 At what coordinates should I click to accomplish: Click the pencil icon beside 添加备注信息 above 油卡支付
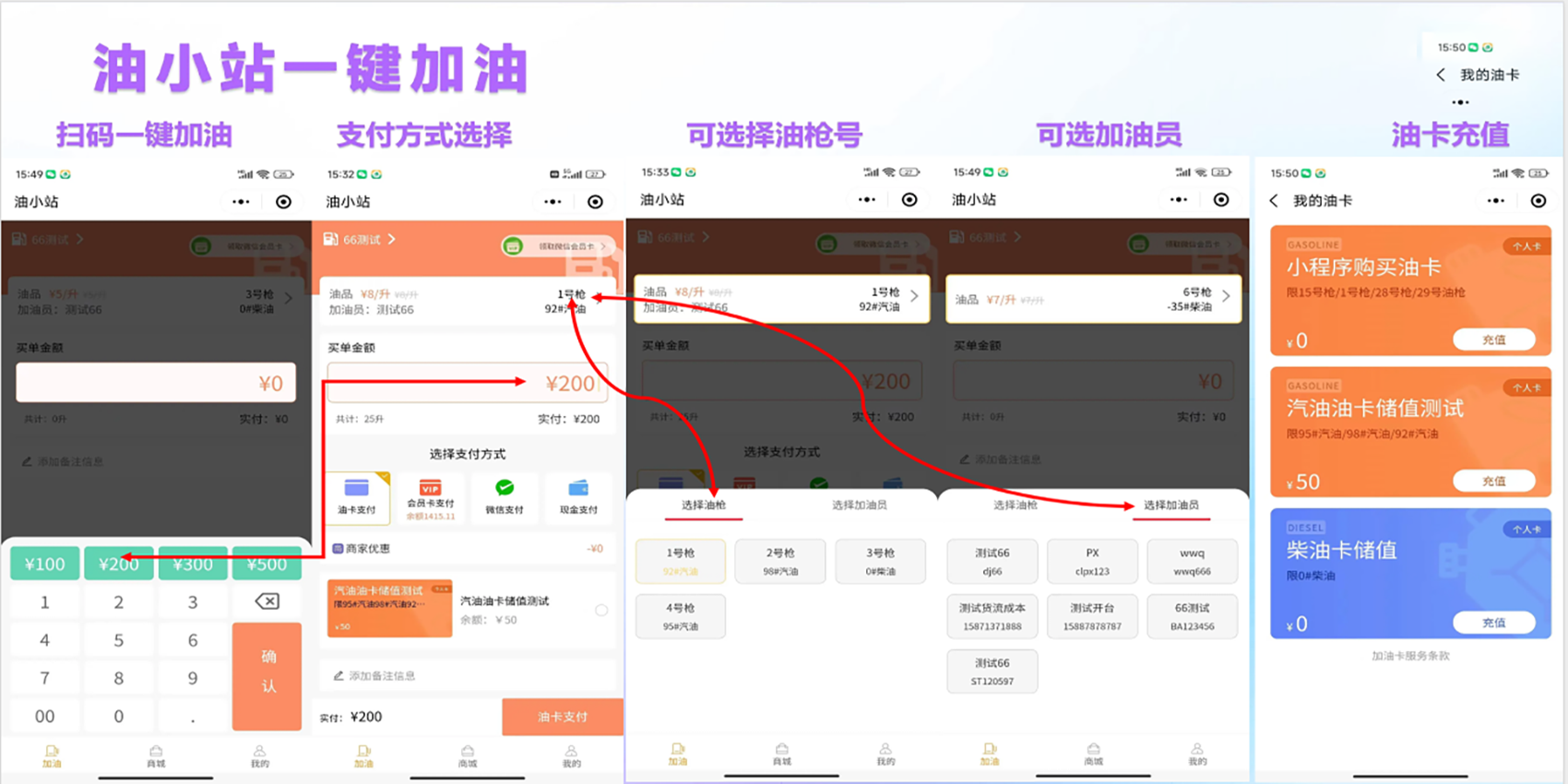(339, 676)
